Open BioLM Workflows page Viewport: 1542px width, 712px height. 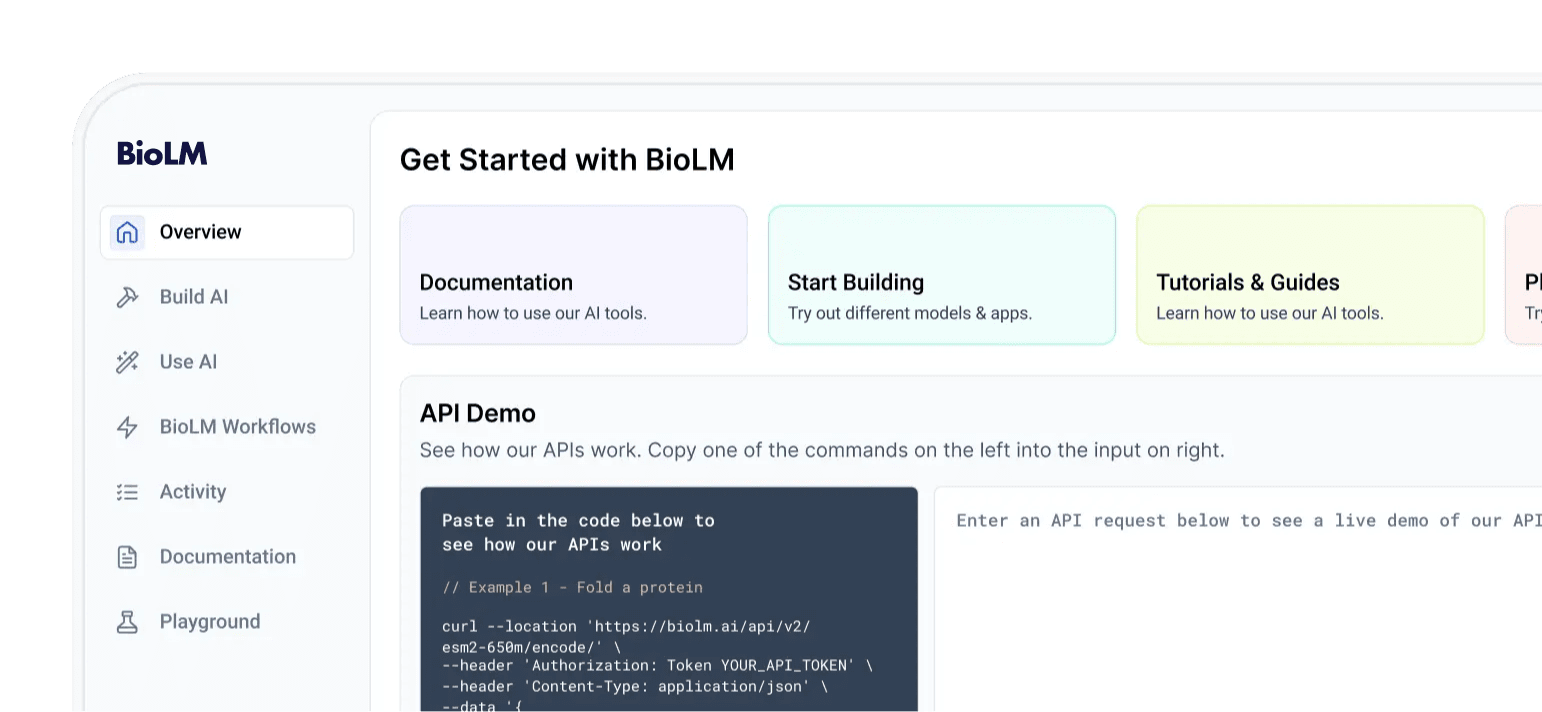(x=238, y=427)
